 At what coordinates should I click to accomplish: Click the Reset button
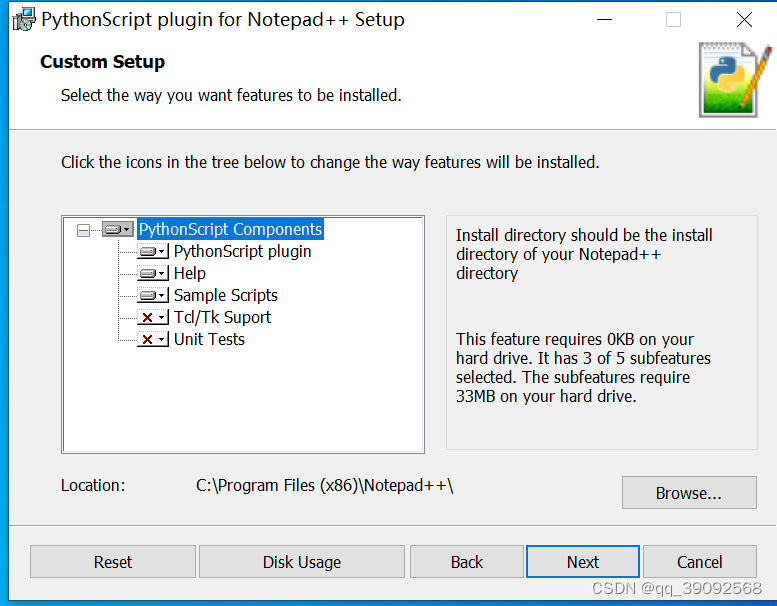tap(113, 562)
